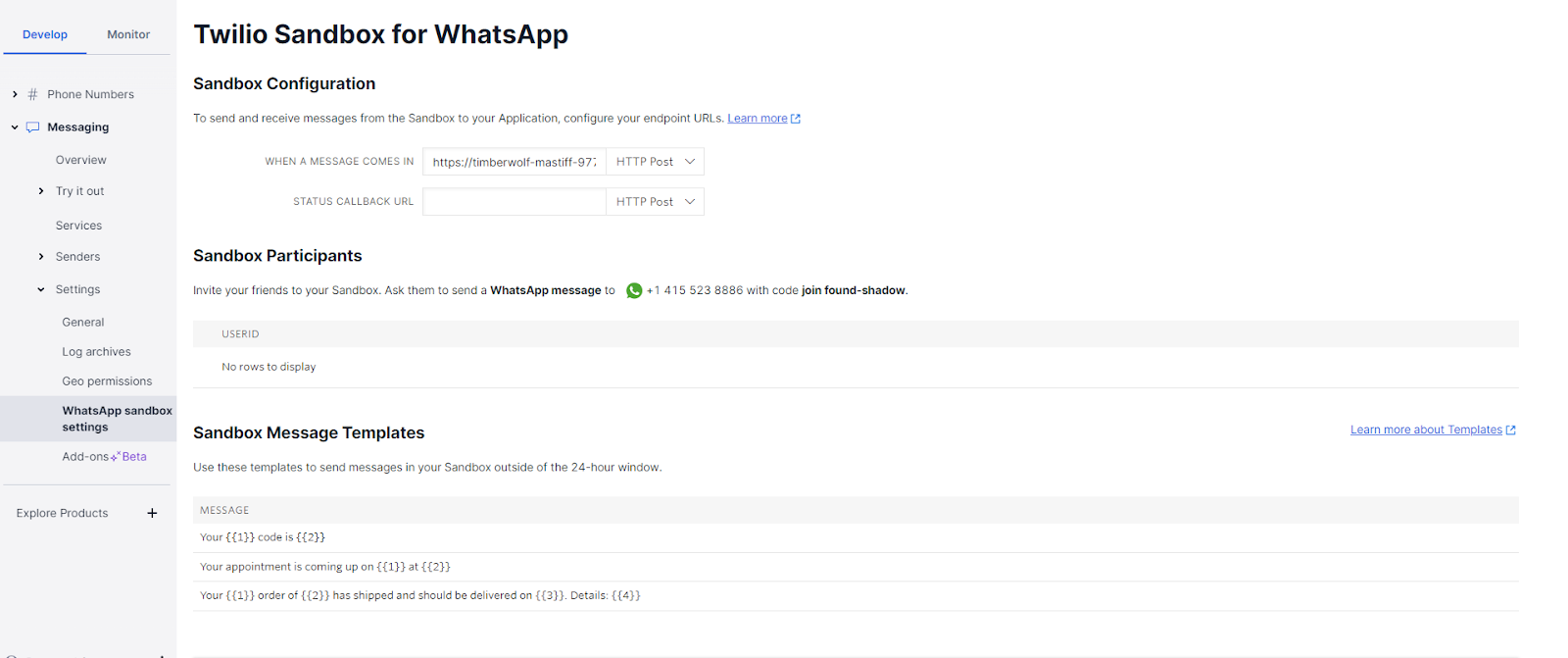
Task: Click external link icon beside Learn more about Templates
Action: tap(1511, 430)
